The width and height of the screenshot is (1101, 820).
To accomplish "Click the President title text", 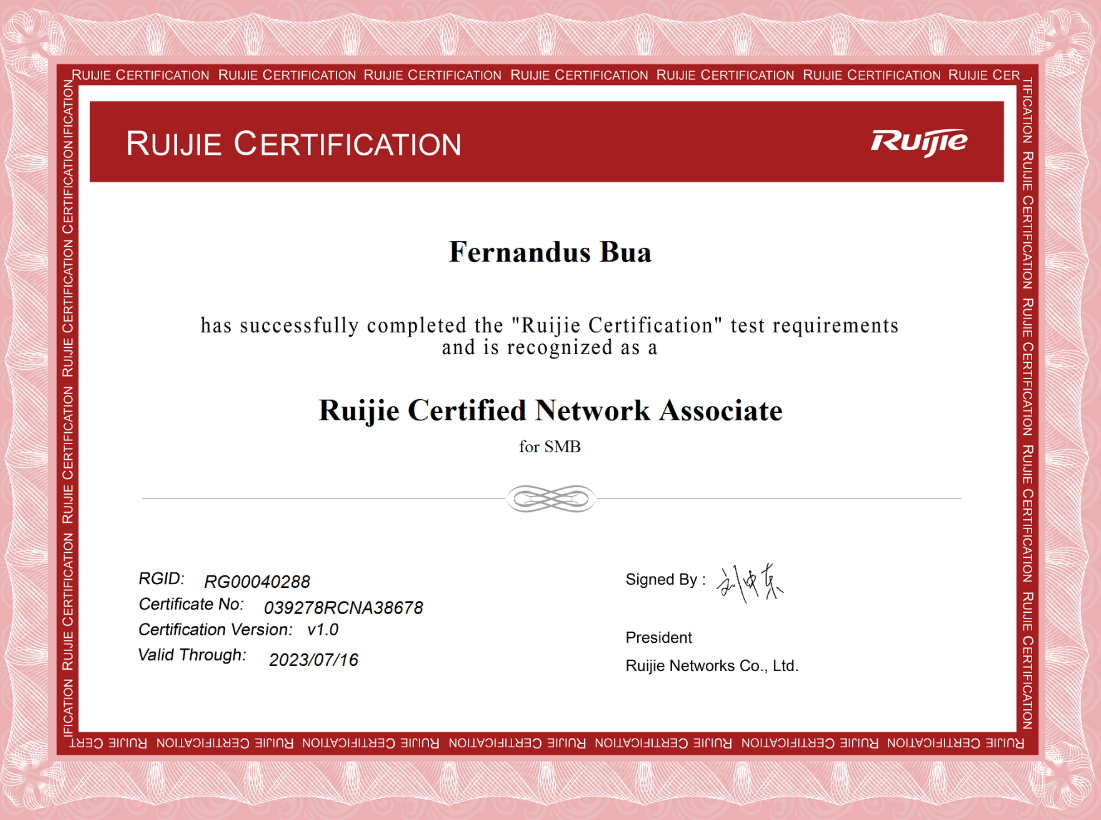I will tap(658, 638).
